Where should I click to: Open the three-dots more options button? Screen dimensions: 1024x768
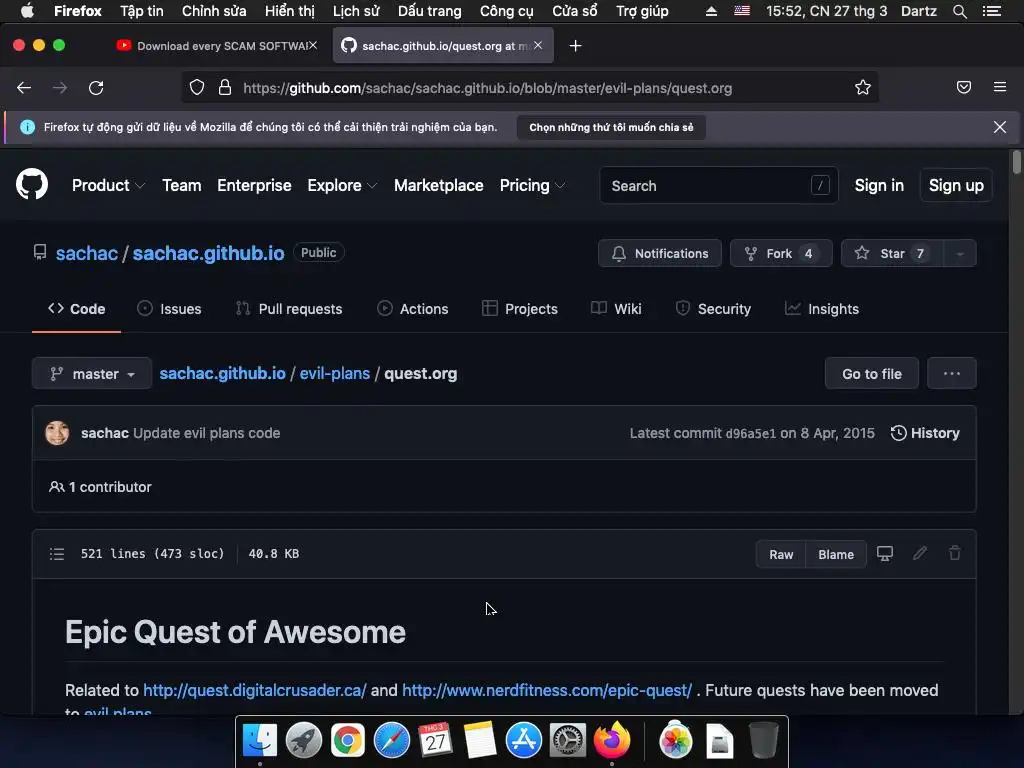coord(952,374)
